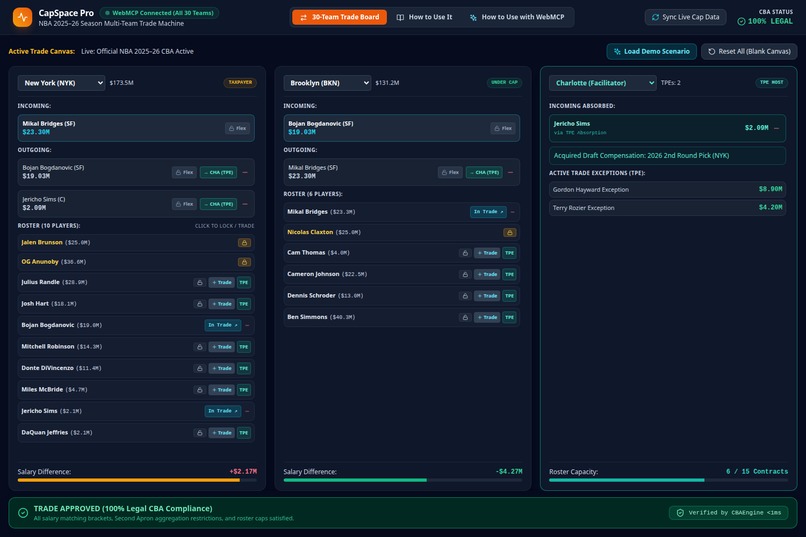The height and width of the screenshot is (537, 806).
Task: Toggle lock on Donte DiVincenzo
Action: (x=200, y=368)
